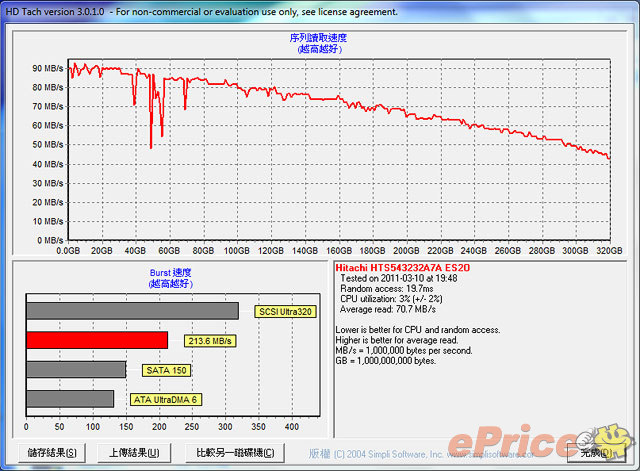Viewport: 640px width, 471px height.
Task: Click the copyright 2004 Simpli Software text
Action: [x=420, y=454]
